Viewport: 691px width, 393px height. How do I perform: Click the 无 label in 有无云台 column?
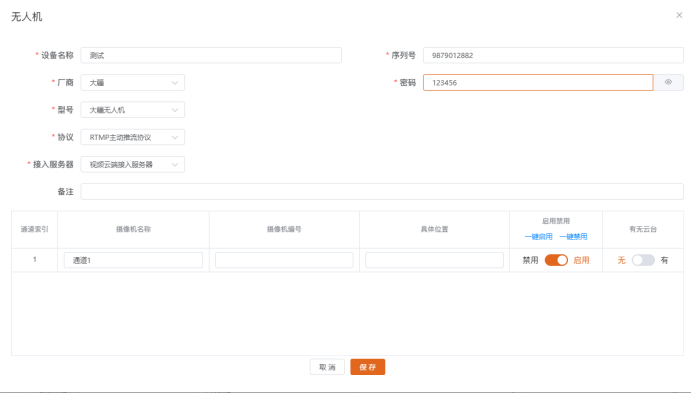(621, 260)
